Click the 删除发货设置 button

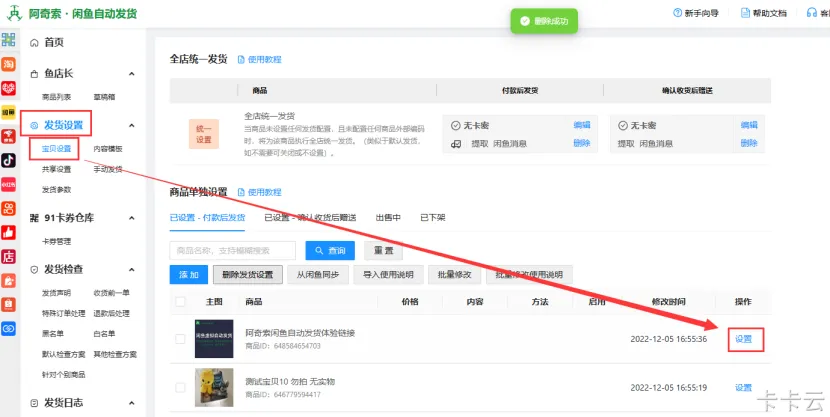point(248,275)
